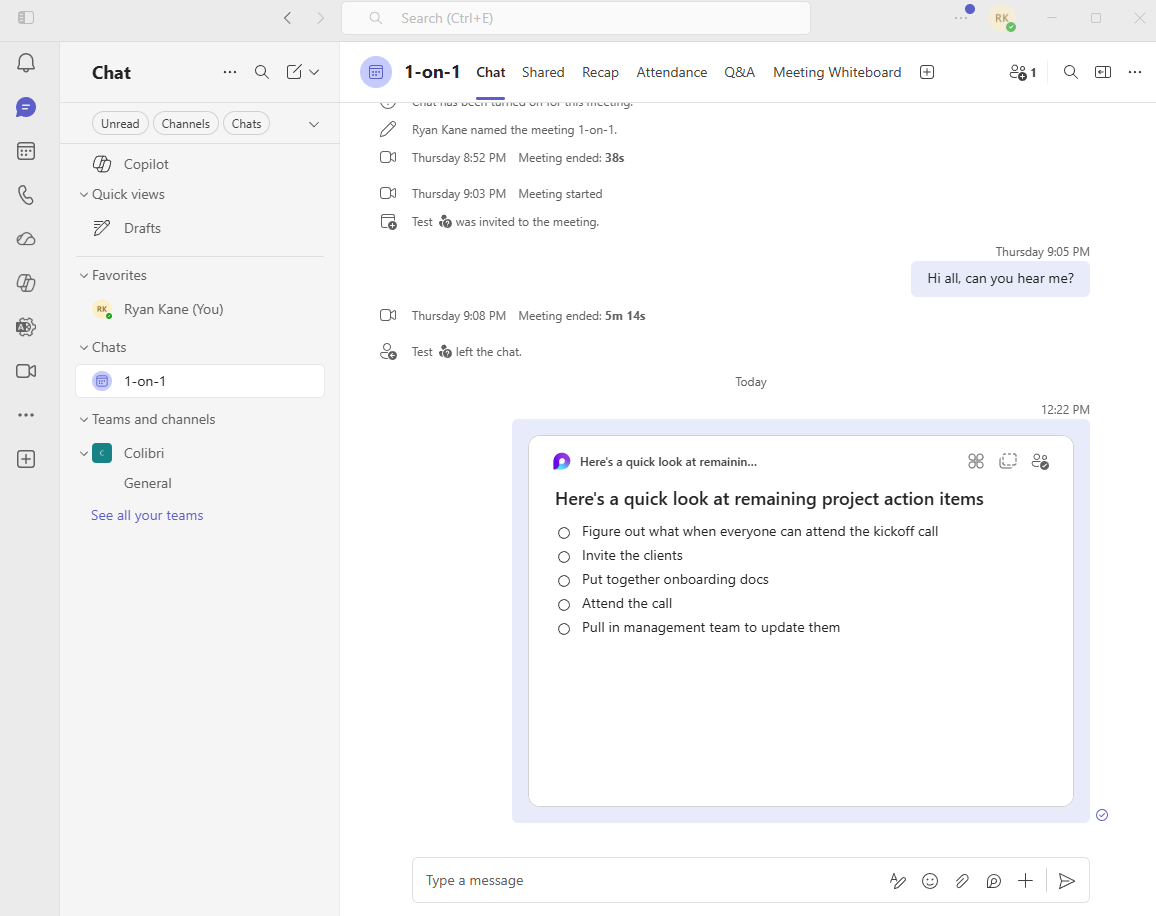Click the Search (Ctrl+E) box

[576, 18]
